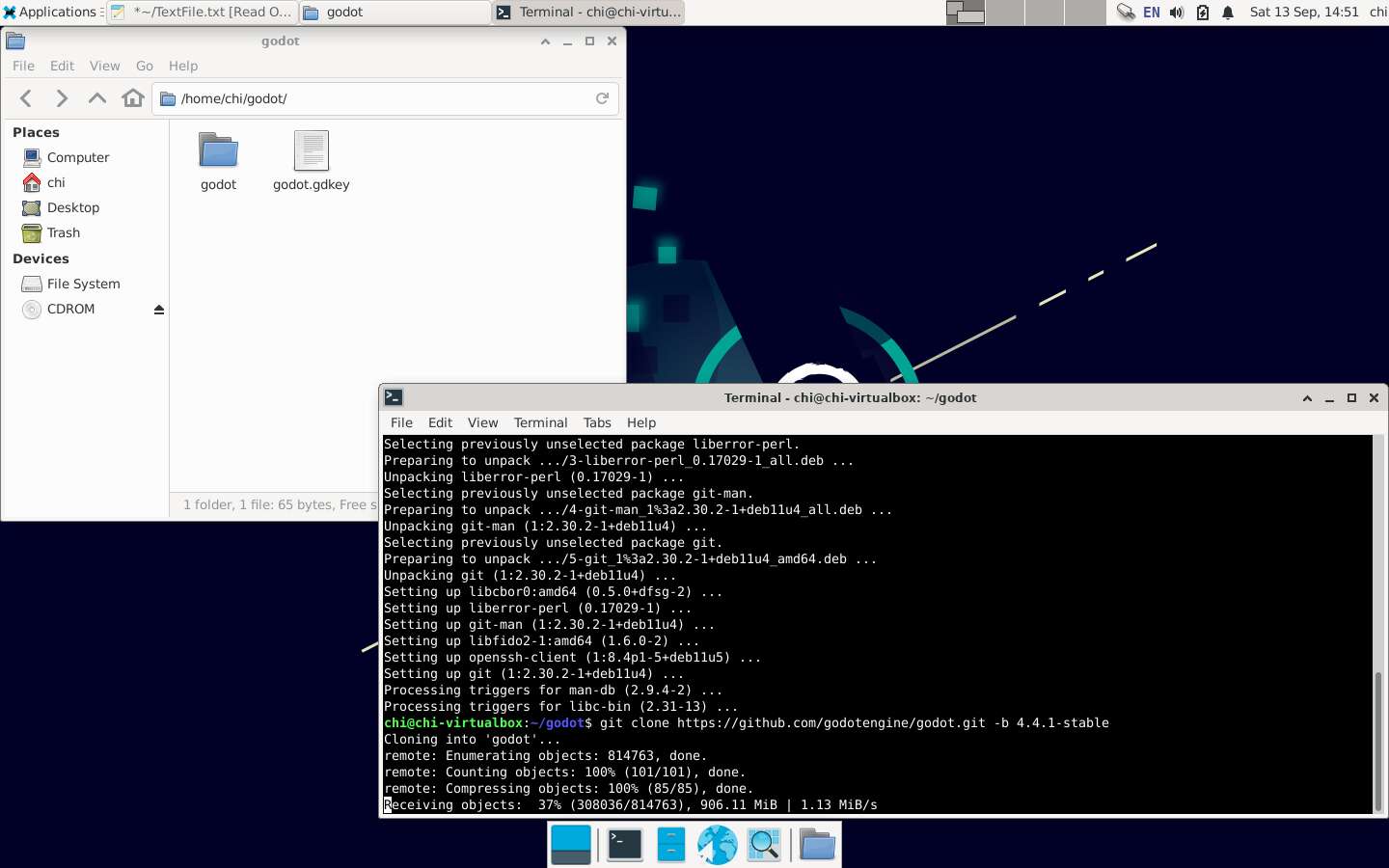Switch to the godot taskbar window button
The width and height of the screenshot is (1389, 868).
pyautogui.click(x=395, y=12)
